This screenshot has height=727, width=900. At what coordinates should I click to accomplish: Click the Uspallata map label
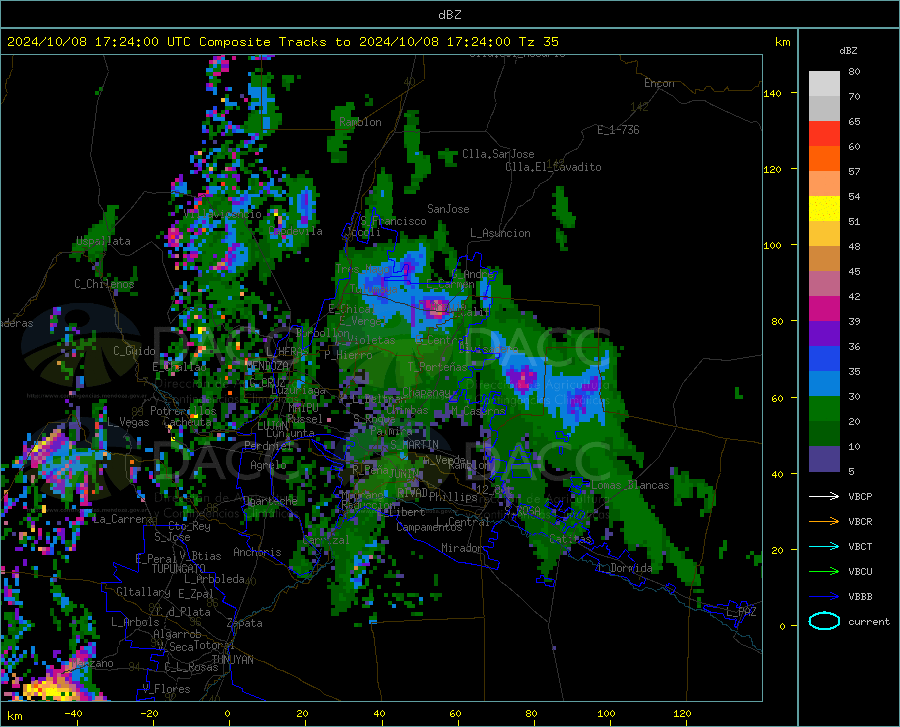tap(103, 241)
